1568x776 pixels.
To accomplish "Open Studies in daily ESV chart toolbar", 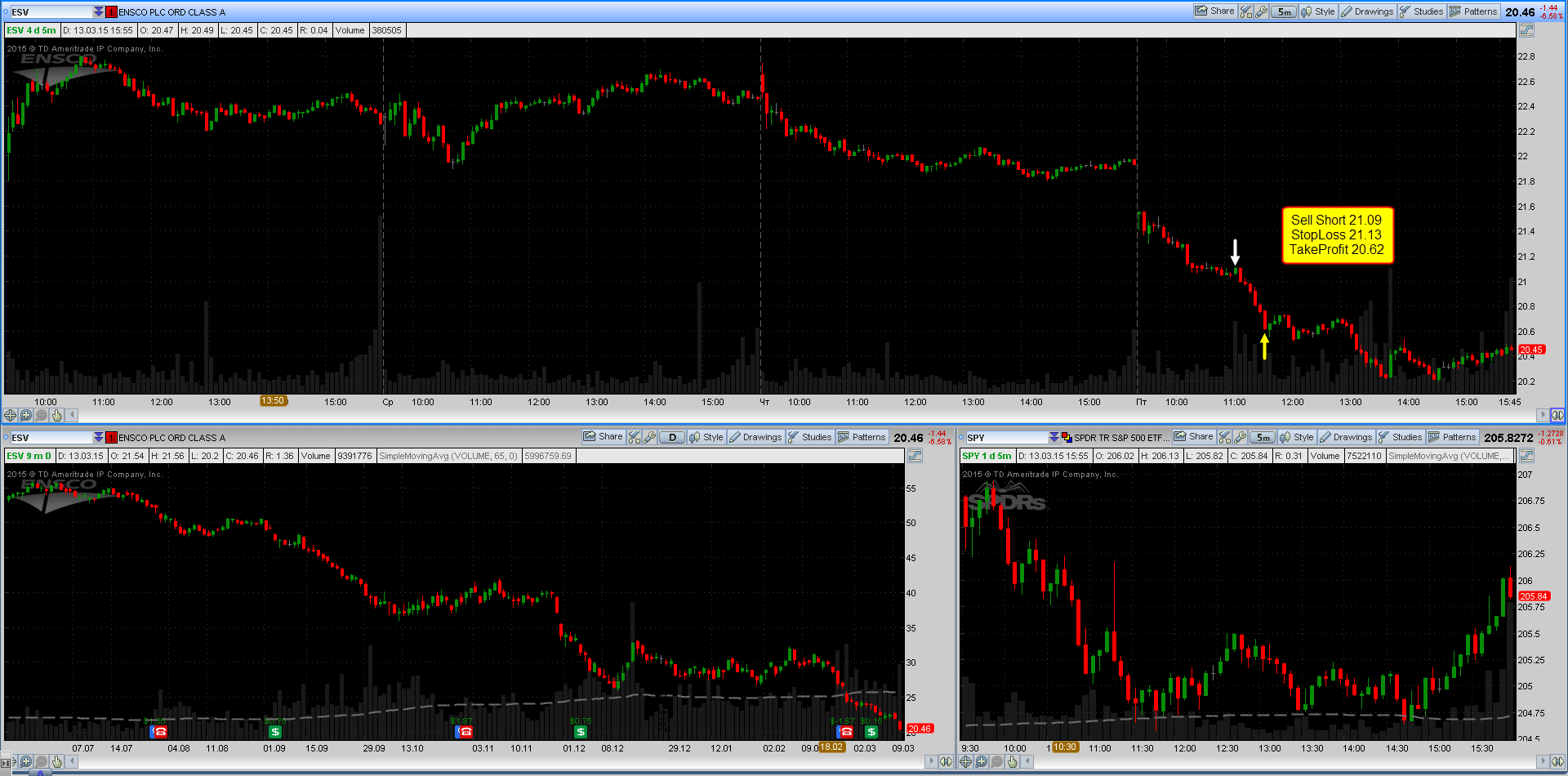I will pos(809,437).
